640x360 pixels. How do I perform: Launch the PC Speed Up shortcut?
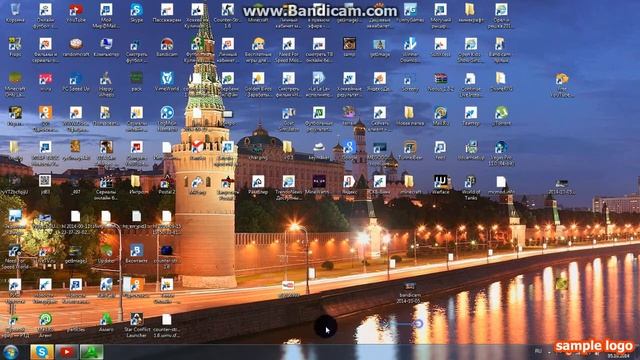[76, 81]
